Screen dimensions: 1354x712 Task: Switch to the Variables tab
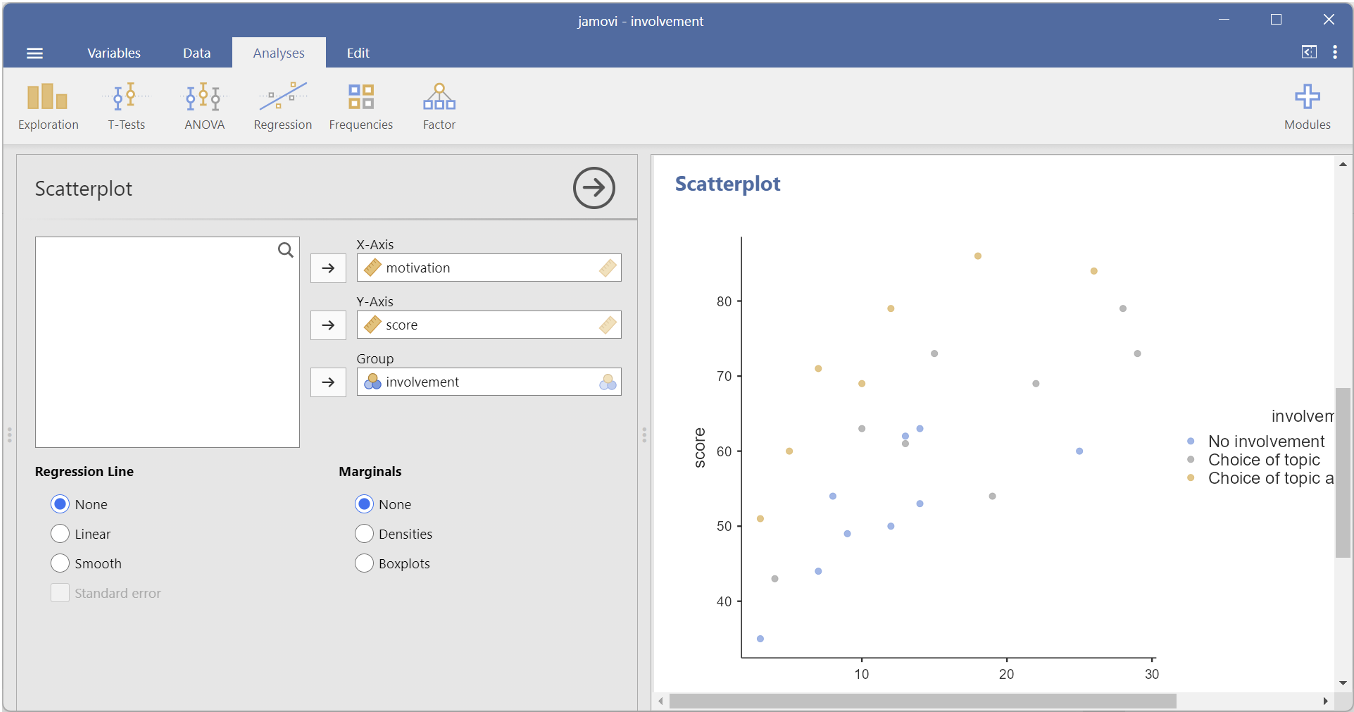pos(114,53)
